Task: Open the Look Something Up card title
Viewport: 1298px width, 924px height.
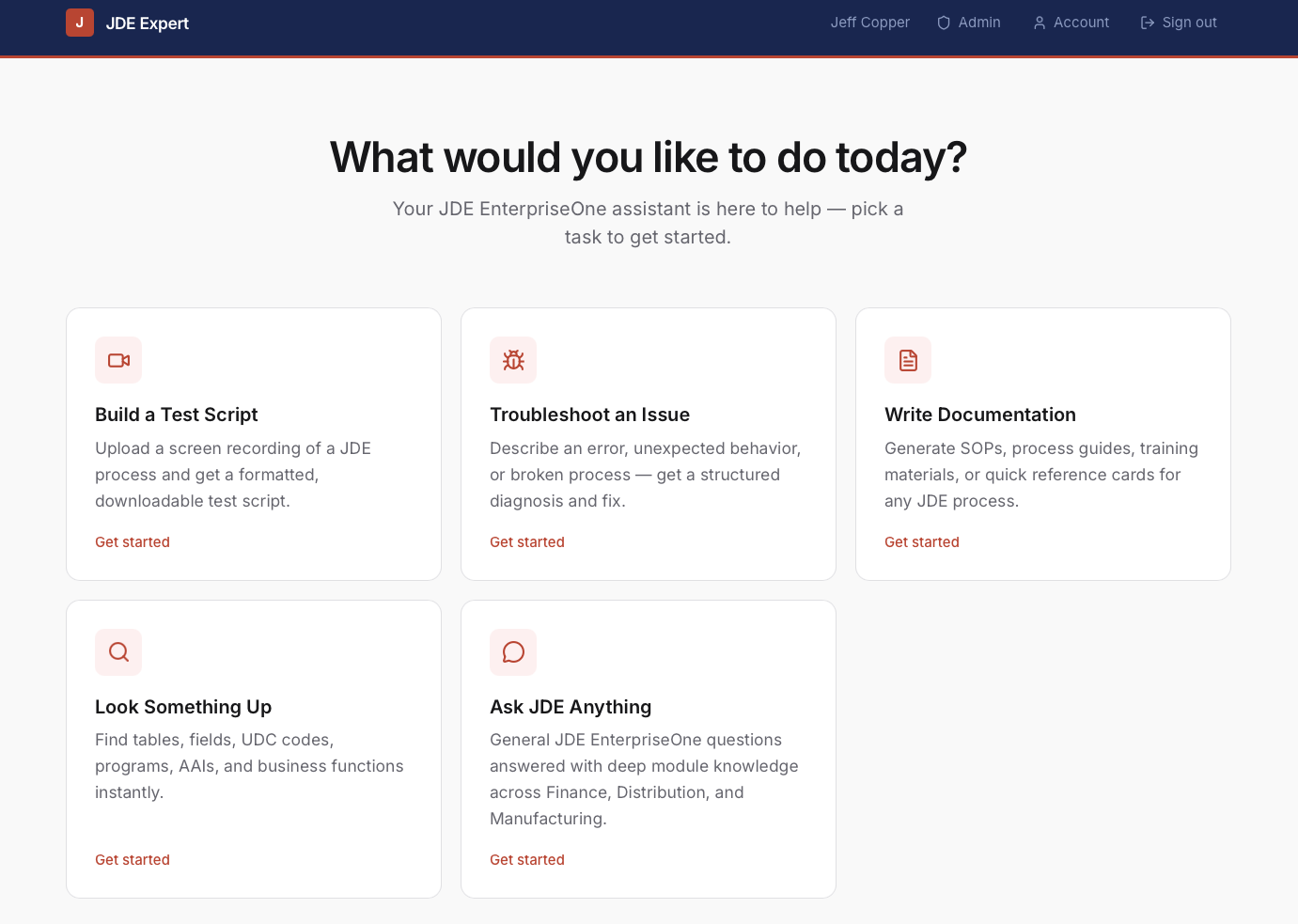Action: click(x=183, y=707)
